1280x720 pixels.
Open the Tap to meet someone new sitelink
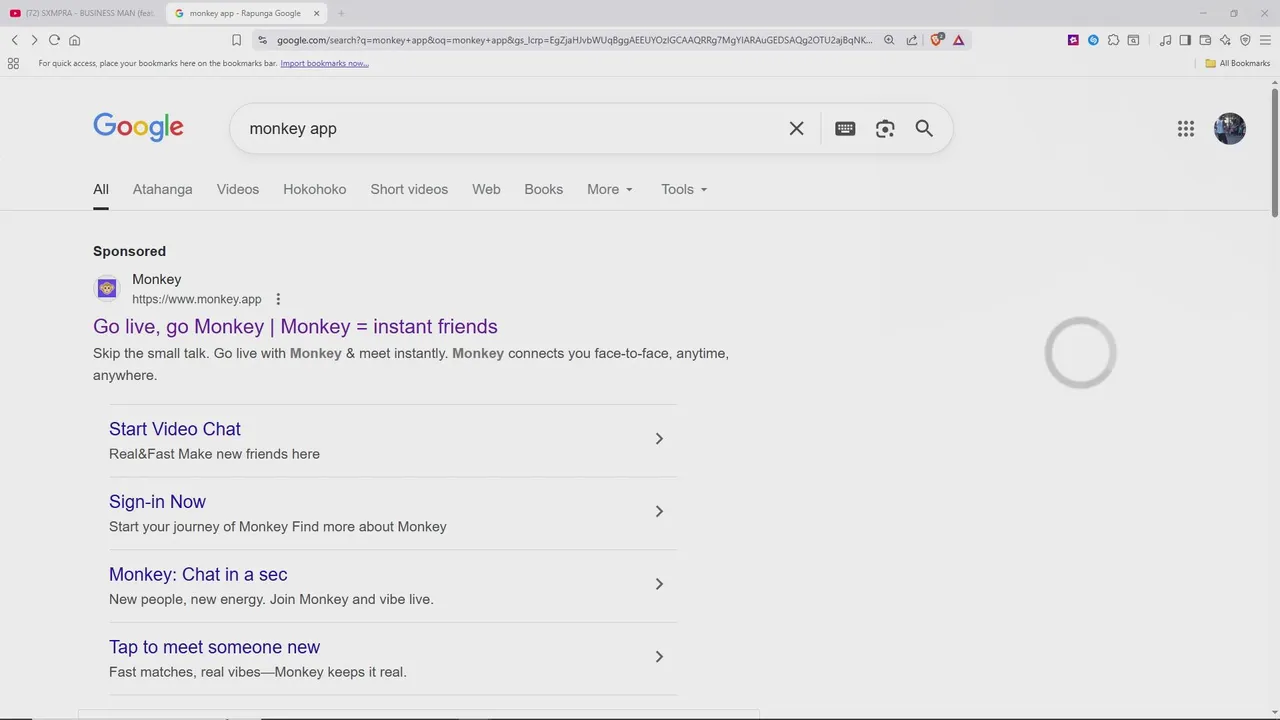pos(214,647)
